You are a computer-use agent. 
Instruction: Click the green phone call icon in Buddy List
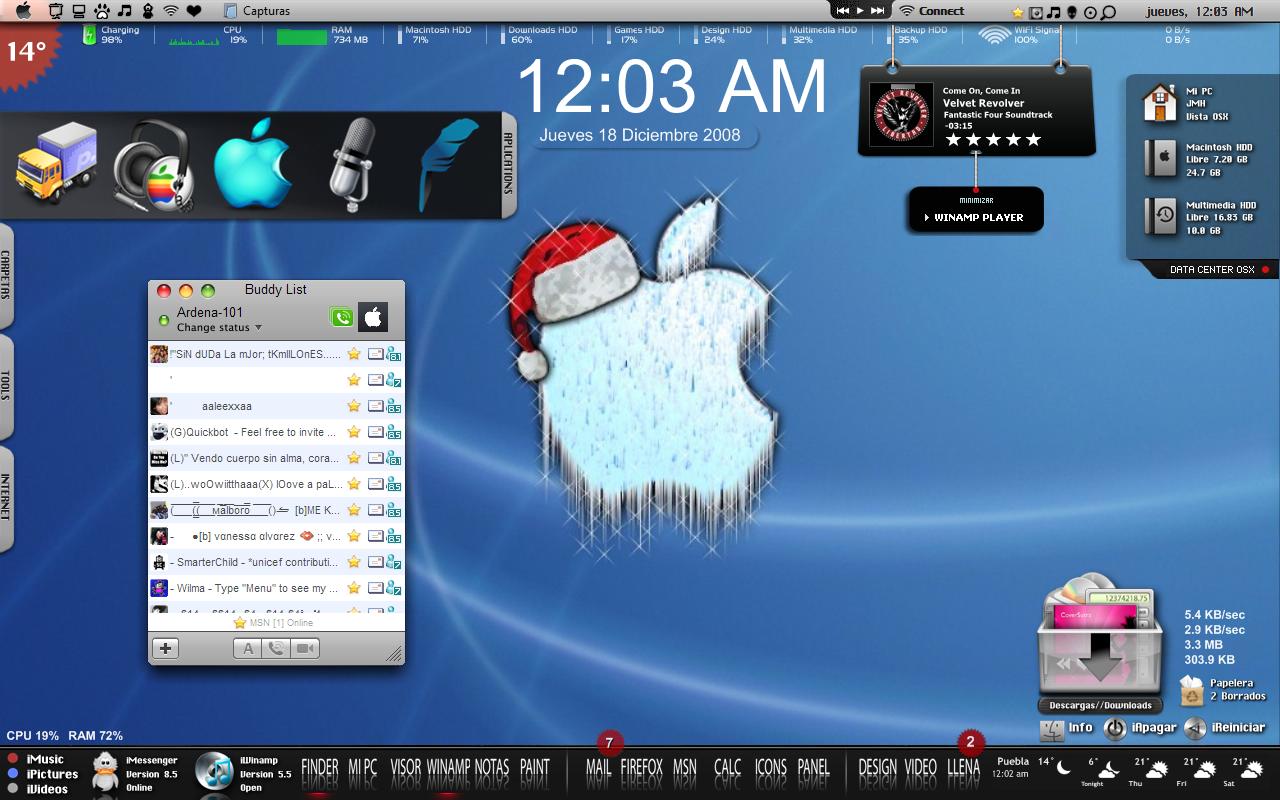point(342,318)
